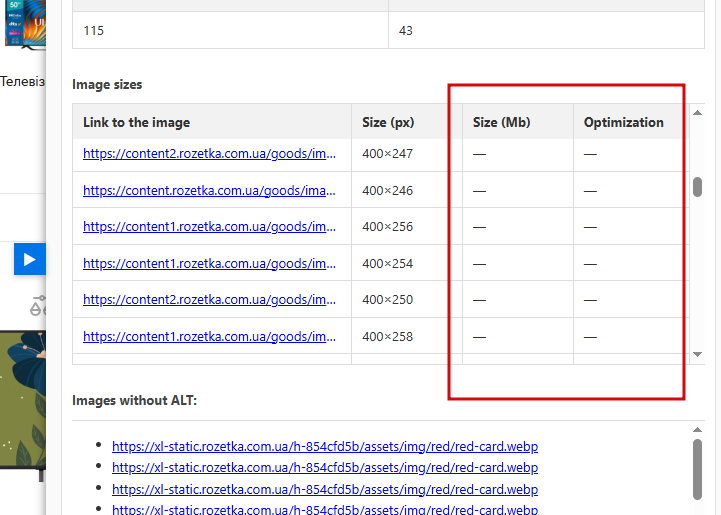Click the Images without ALT list scroll up arrow
Viewport: 721px width, 515px height.
click(697, 429)
